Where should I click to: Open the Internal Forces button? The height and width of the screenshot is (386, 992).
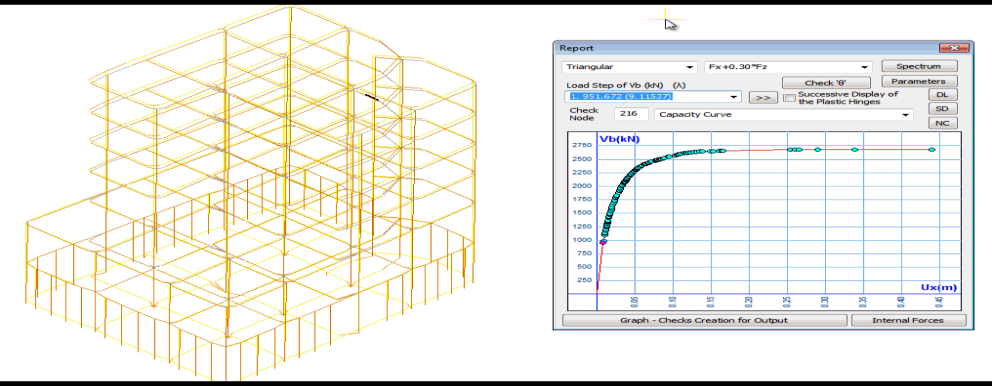[908, 320]
